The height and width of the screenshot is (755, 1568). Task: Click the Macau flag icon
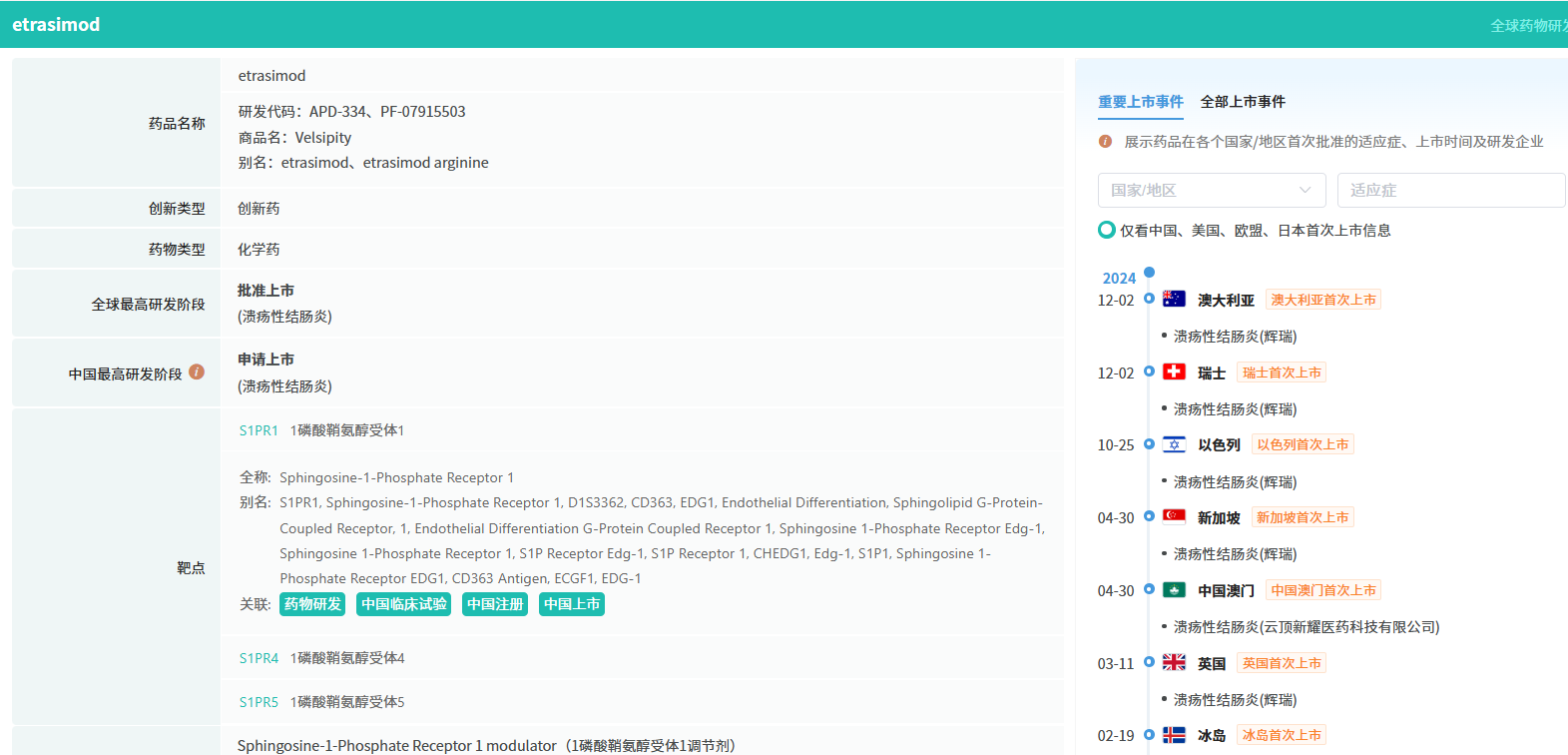[1174, 589]
